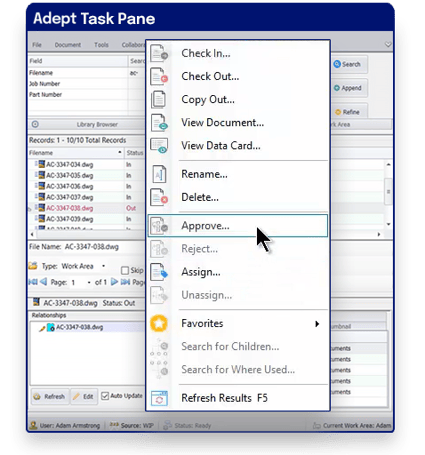425x455 pixels.
Task: Select Approve... menu entry
Action: (238, 226)
